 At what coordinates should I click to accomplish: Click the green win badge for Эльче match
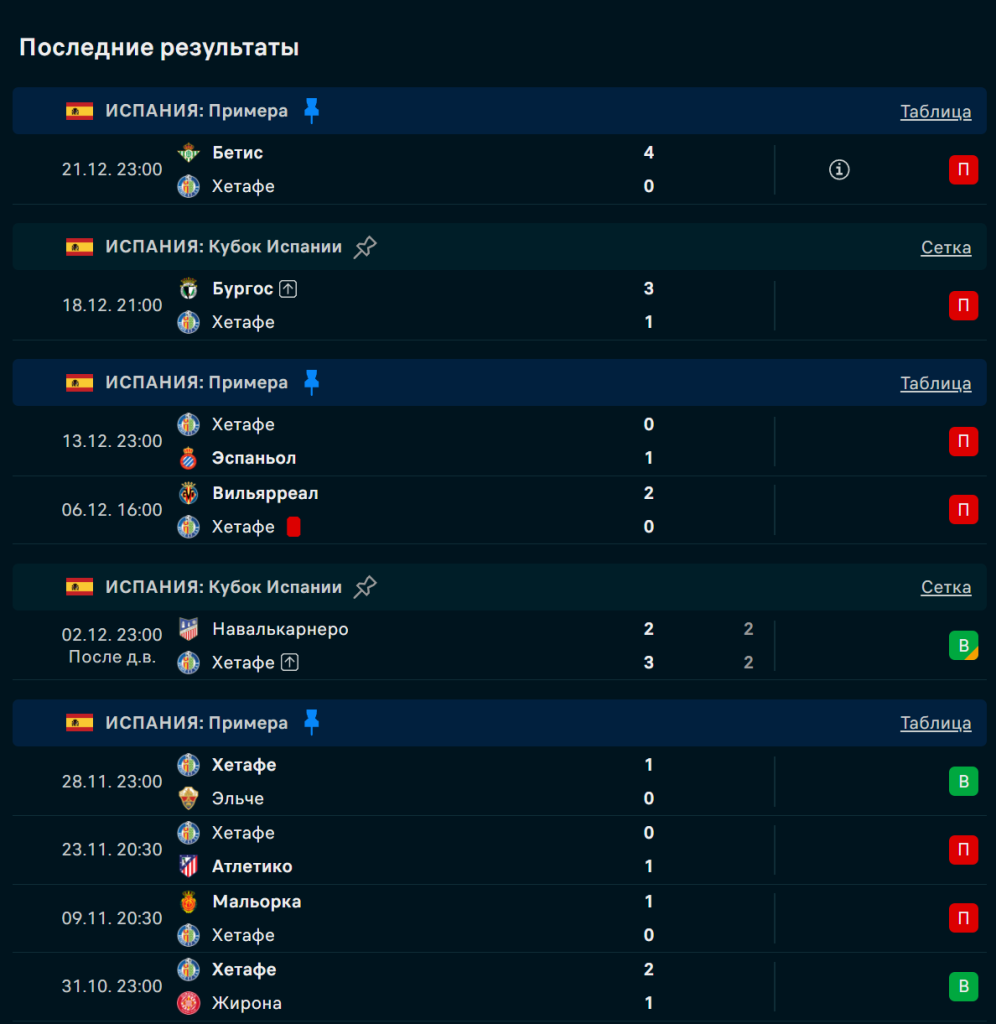pos(963,782)
